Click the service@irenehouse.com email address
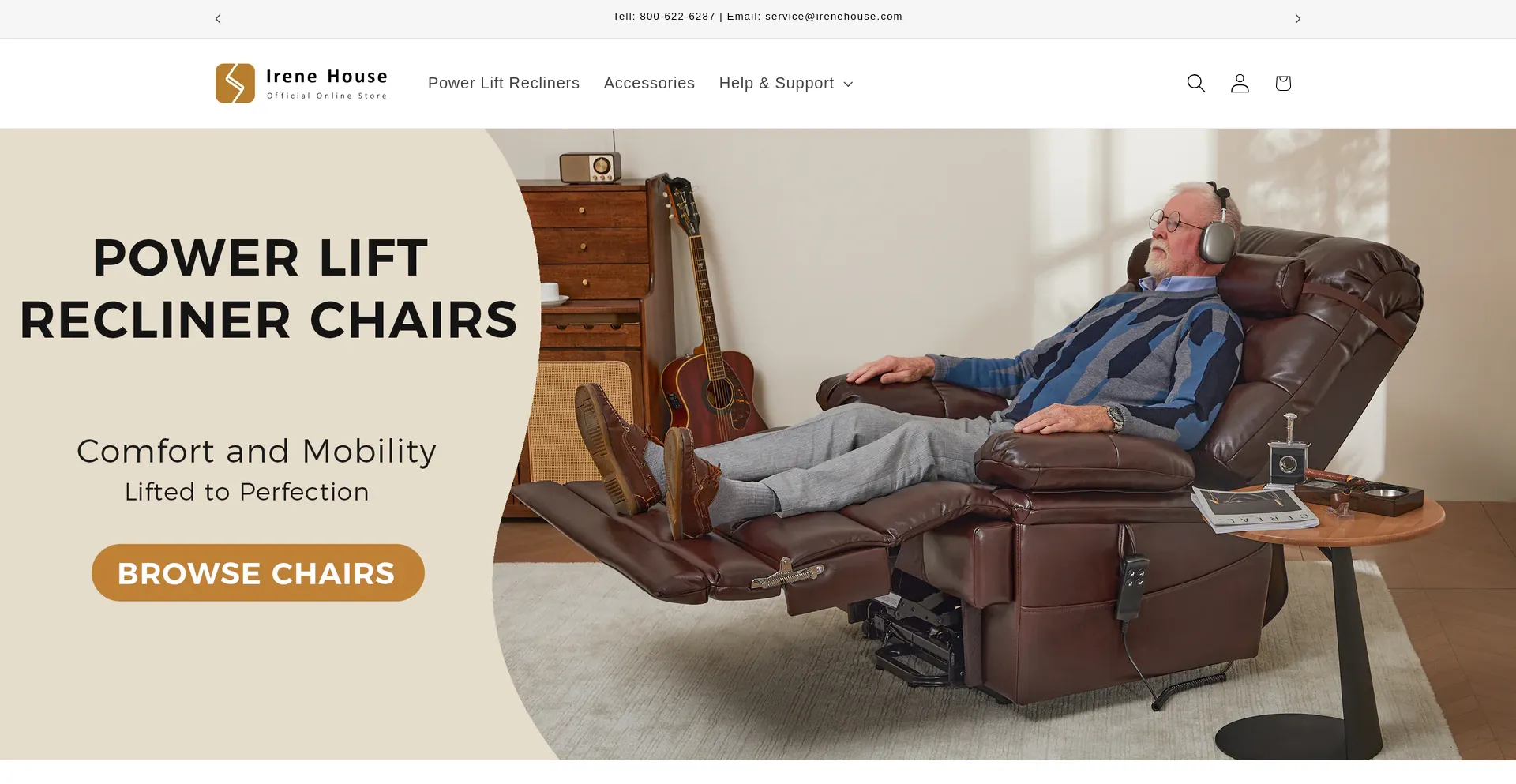Viewport: 1516px width, 784px height. [x=834, y=17]
